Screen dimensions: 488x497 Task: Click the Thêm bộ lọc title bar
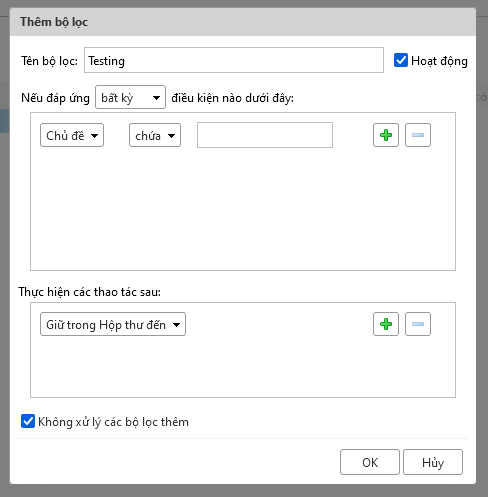point(243,22)
